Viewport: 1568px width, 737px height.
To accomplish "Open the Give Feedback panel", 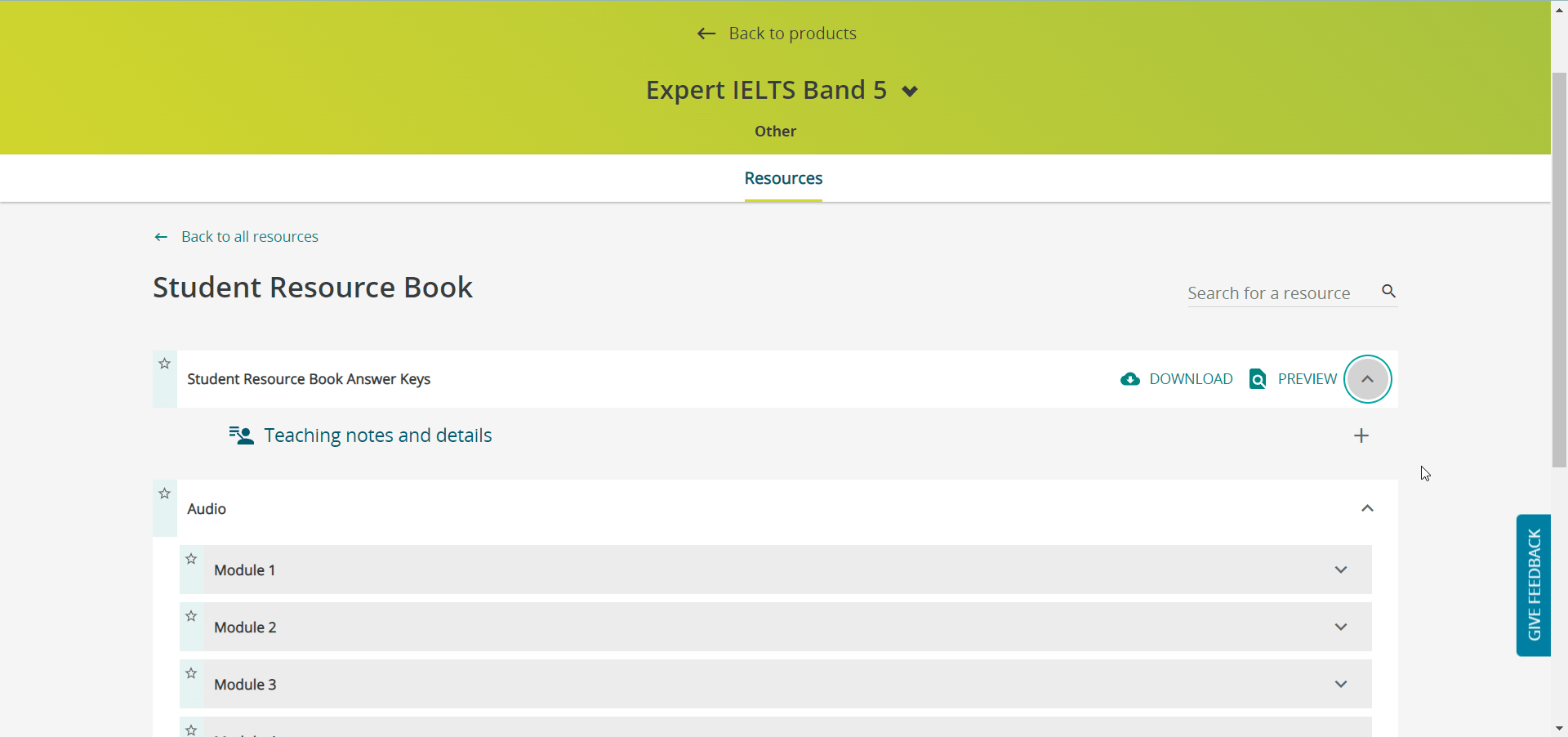I will (x=1534, y=585).
